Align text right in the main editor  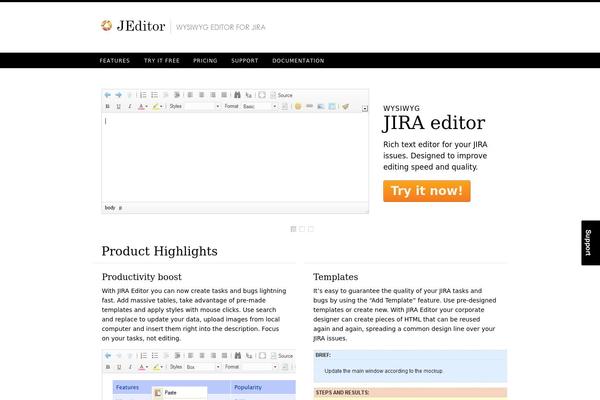pyautogui.click(x=213, y=95)
